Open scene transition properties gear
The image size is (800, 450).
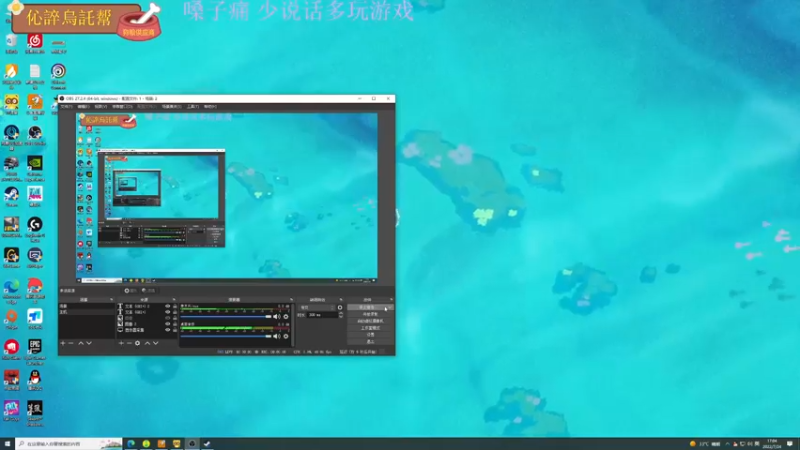tap(340, 308)
